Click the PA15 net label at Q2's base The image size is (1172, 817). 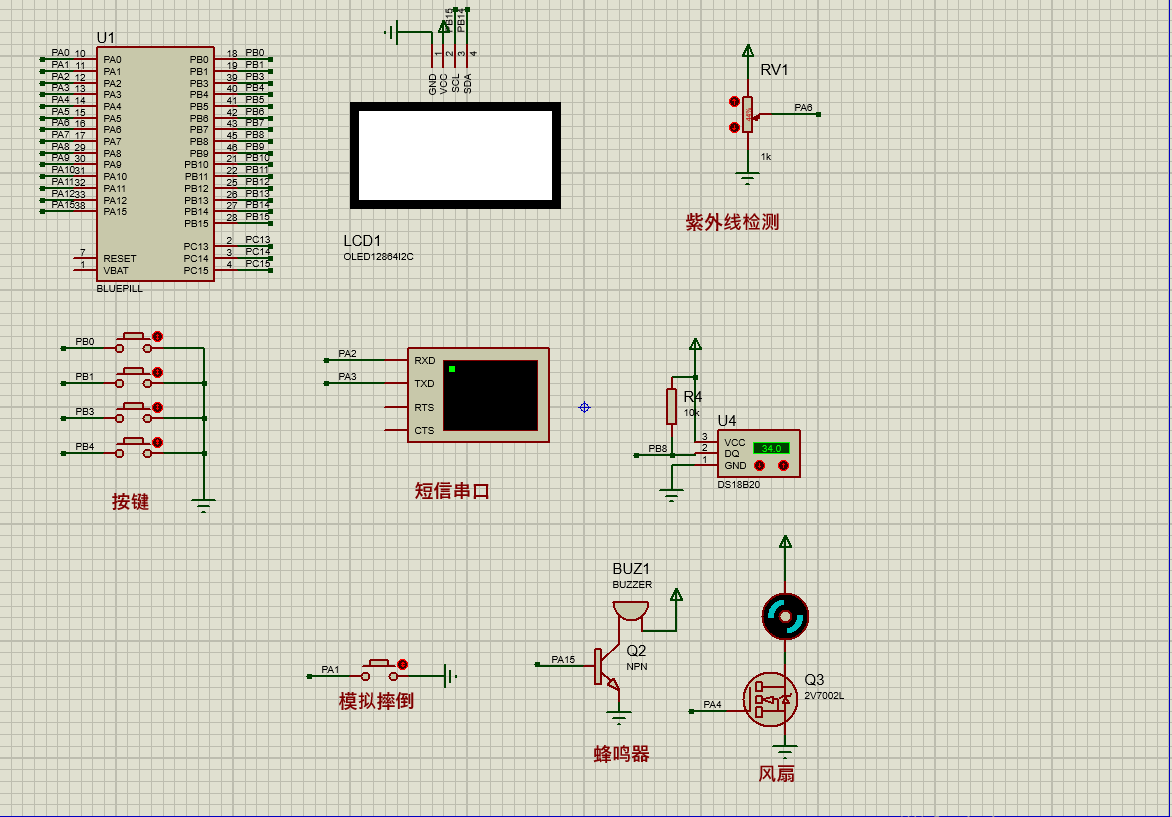tap(564, 659)
